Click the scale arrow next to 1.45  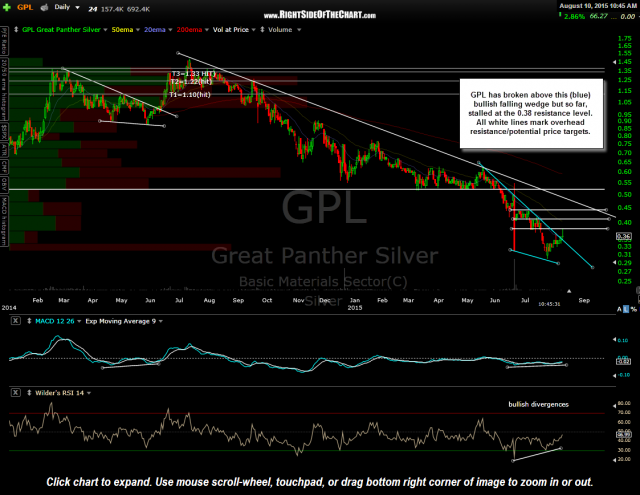[x=615, y=62]
